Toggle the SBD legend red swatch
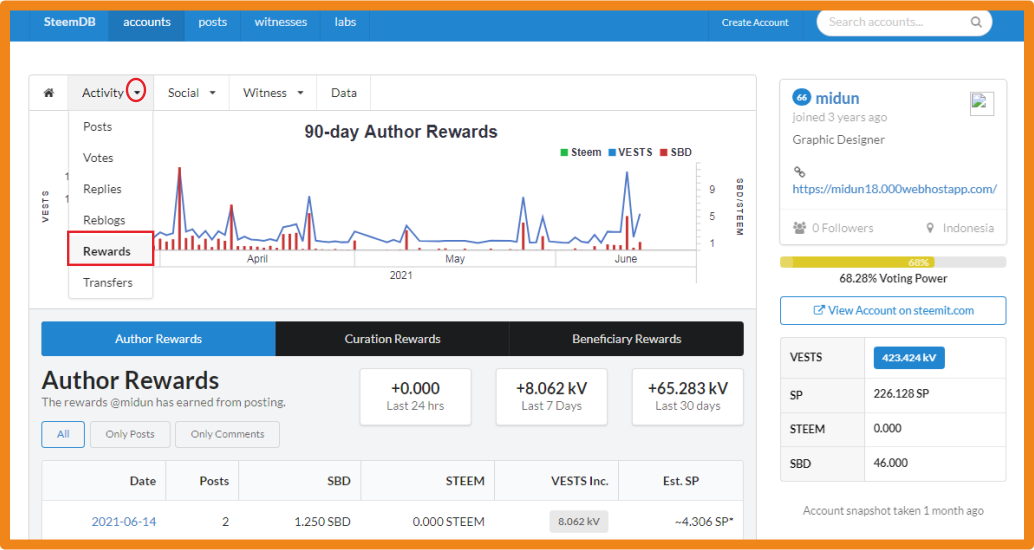This screenshot has height=550, width=1034. coord(663,152)
